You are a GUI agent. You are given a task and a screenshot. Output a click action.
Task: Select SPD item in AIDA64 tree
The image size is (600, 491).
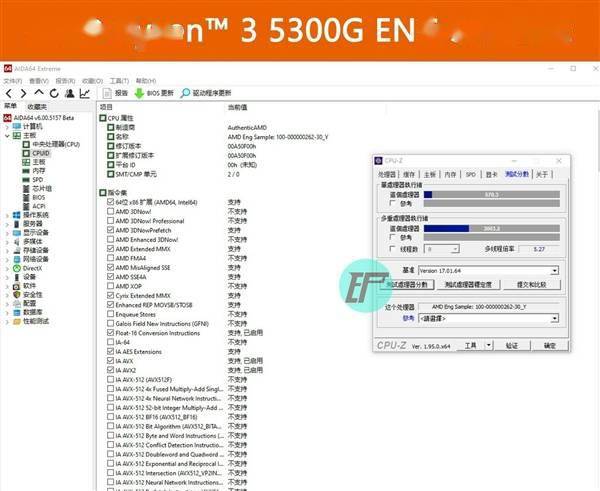pos(38,179)
